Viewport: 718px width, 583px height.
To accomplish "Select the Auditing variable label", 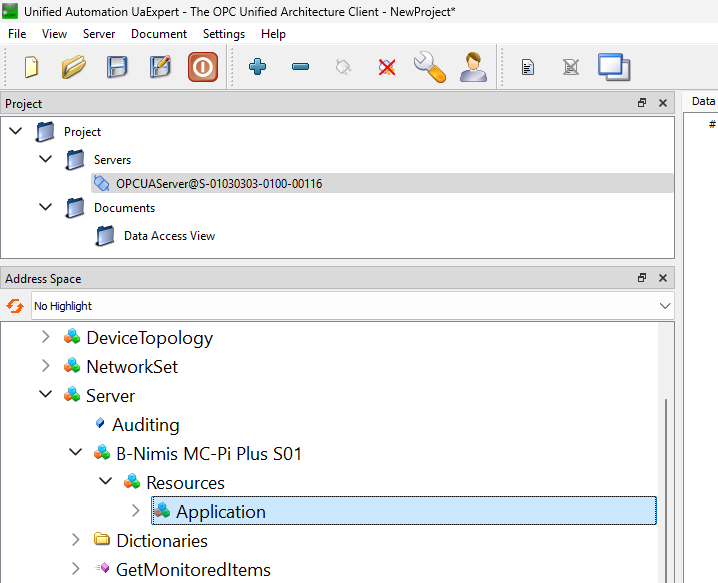I will coord(146,425).
